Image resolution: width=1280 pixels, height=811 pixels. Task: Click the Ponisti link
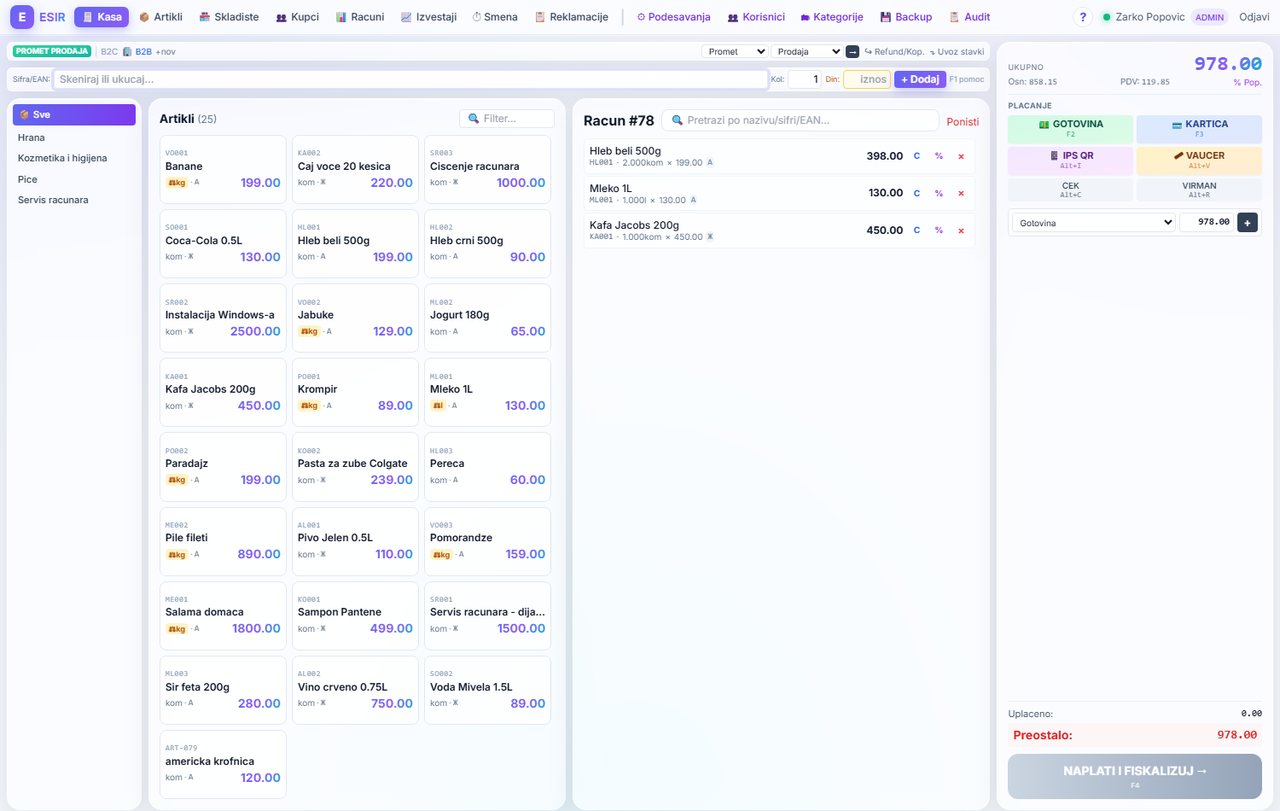pos(963,121)
